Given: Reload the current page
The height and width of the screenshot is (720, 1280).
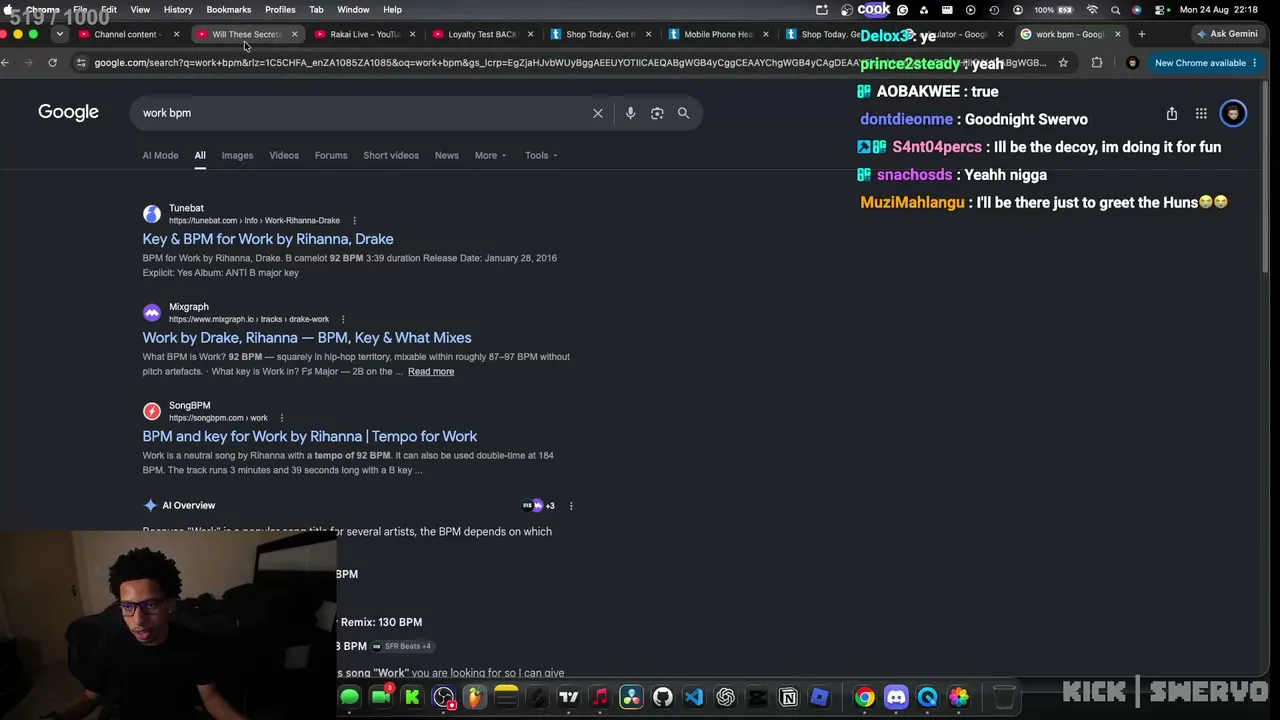Looking at the screenshot, I should click(x=52, y=62).
